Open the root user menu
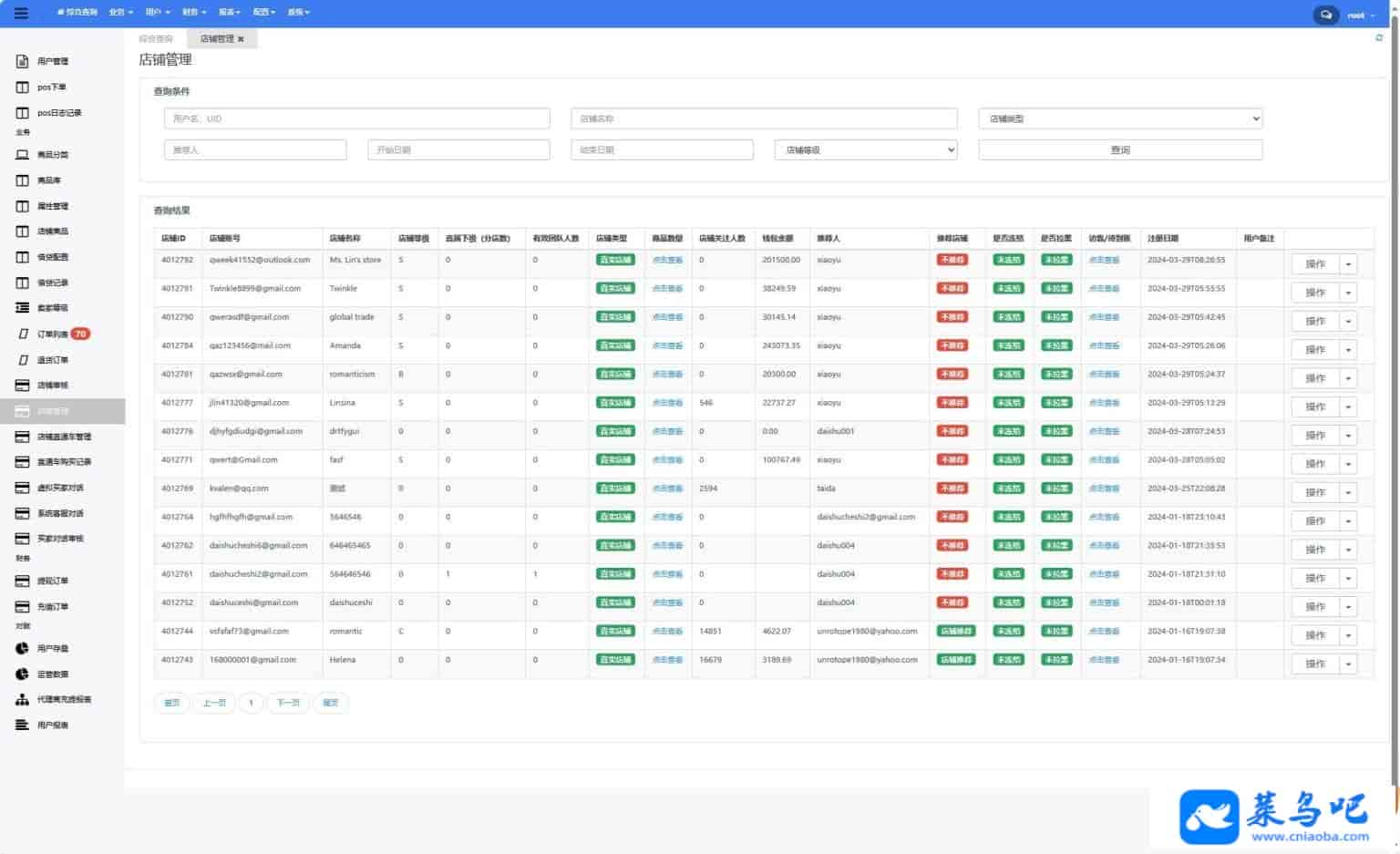Viewport: 1400px width, 854px height. point(1361,15)
